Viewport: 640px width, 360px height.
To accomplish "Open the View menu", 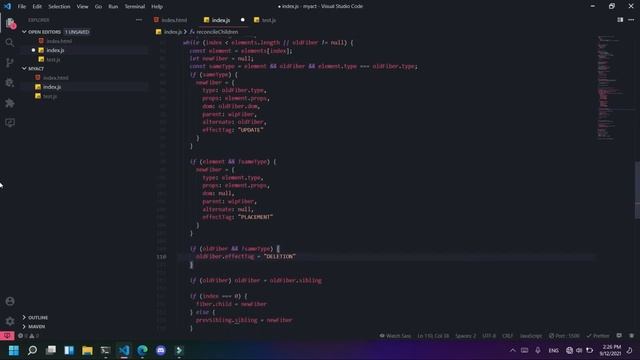I will pos(82,6).
